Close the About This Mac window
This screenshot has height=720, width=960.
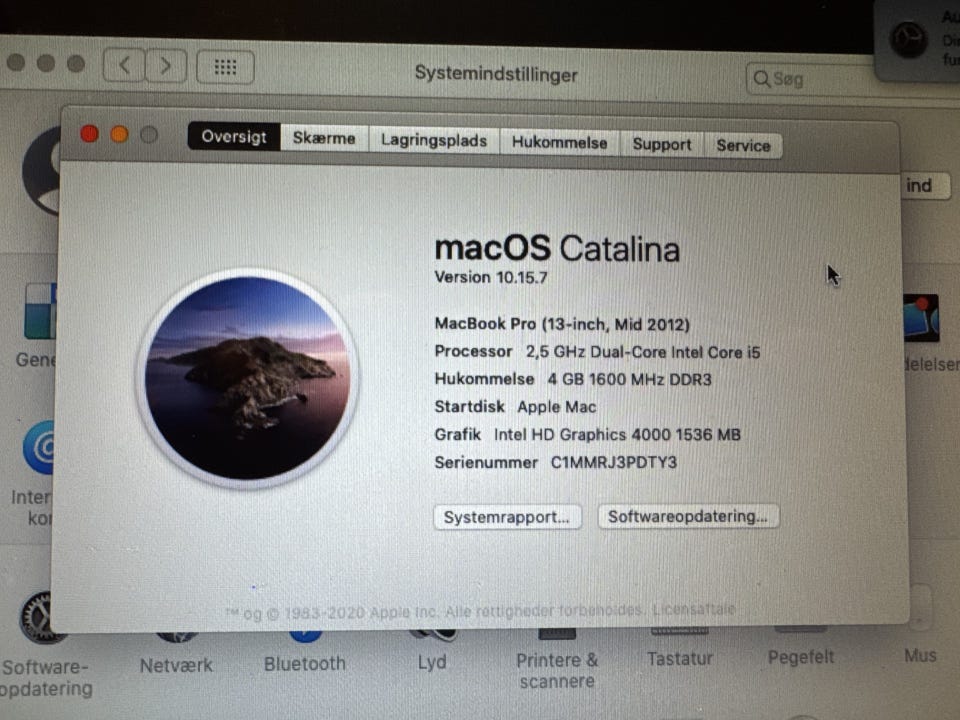coord(90,133)
